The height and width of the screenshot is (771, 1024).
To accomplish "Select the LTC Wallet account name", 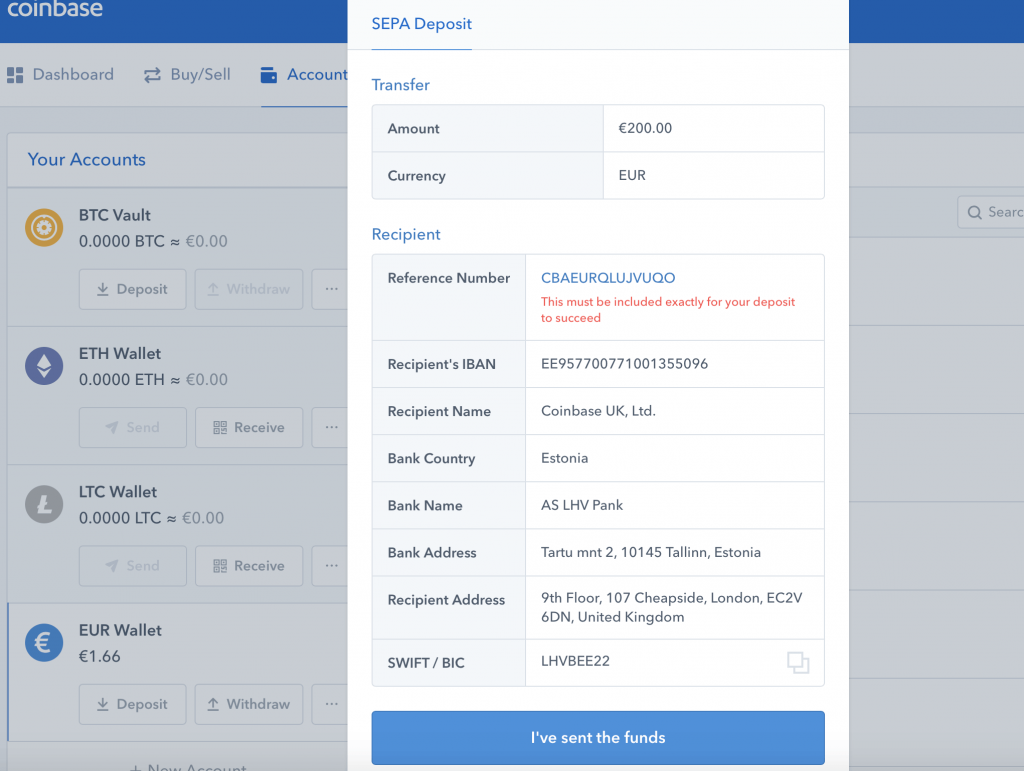I will point(118,492).
